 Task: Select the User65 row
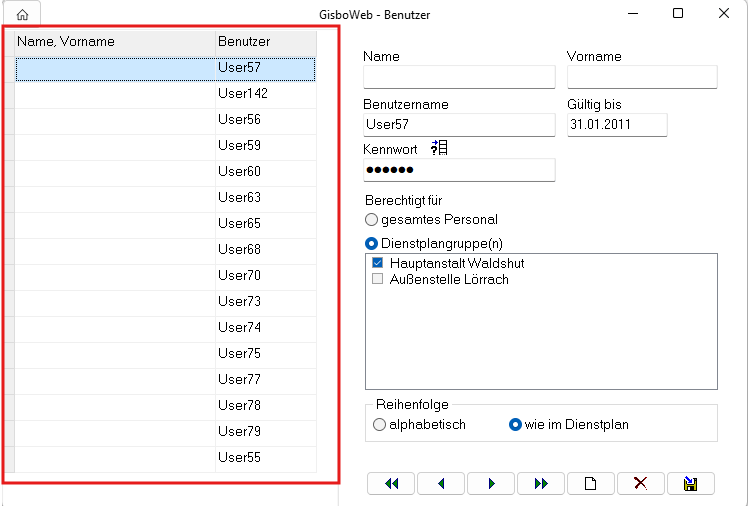pyautogui.click(x=166, y=225)
